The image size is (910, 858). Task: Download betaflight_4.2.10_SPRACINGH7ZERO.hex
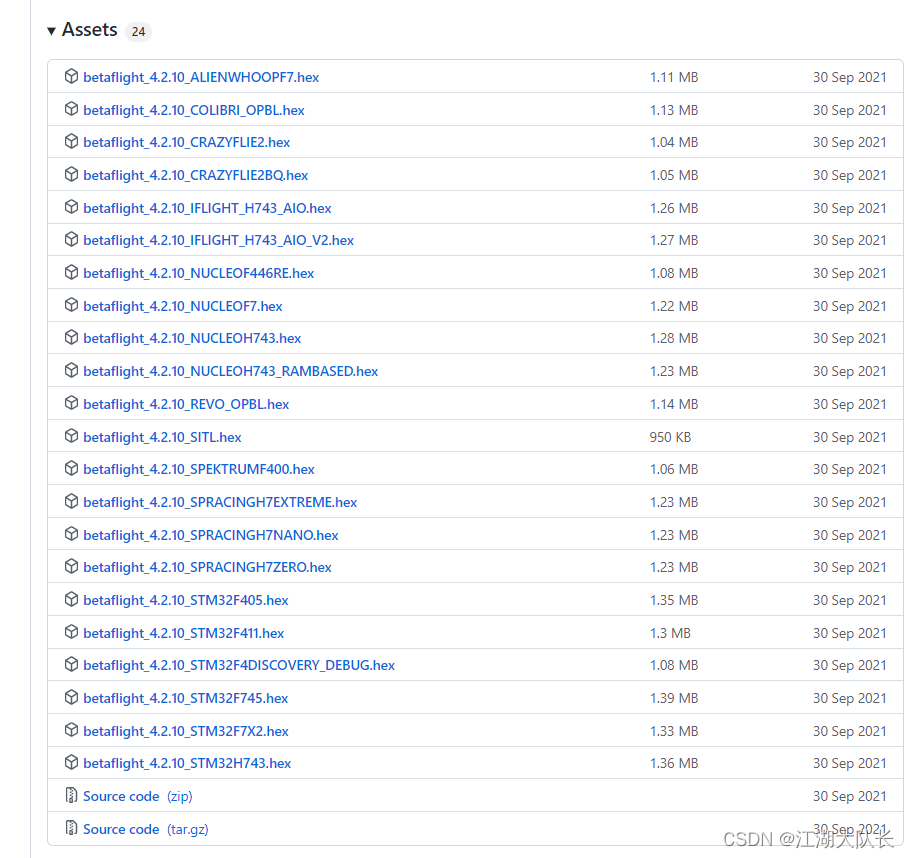[x=207, y=567]
